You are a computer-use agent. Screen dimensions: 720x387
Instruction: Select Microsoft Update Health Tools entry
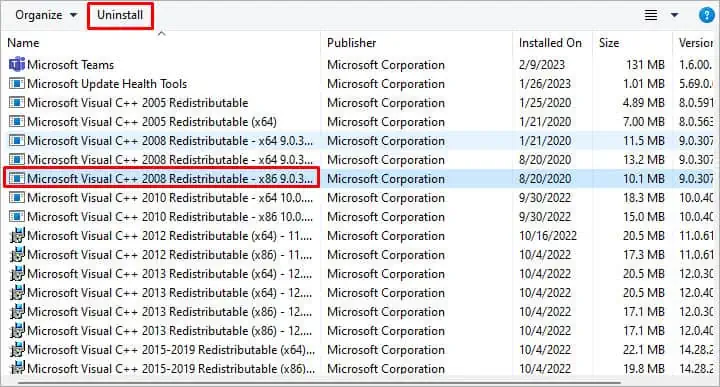coord(107,84)
